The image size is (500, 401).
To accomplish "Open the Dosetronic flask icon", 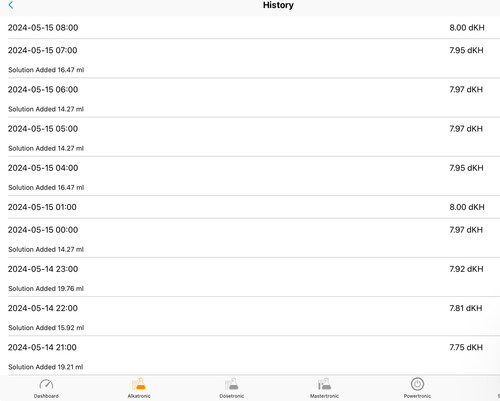I will [x=232, y=384].
